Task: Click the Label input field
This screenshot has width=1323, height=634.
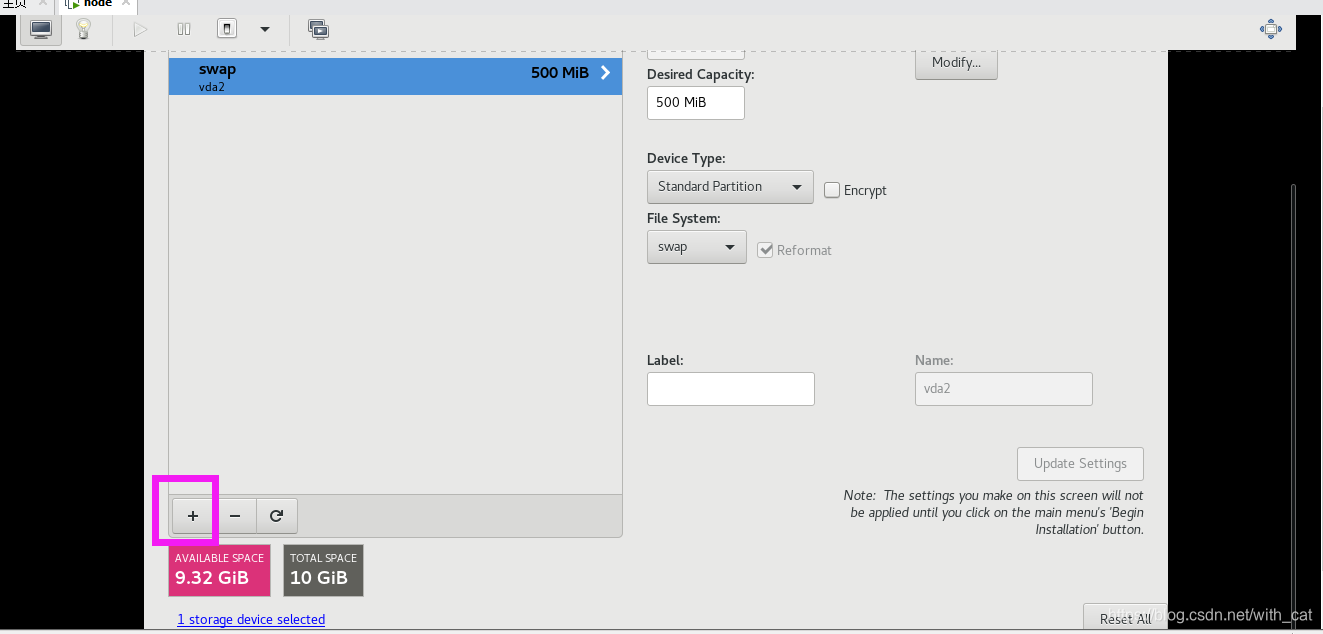Action: 731,389
